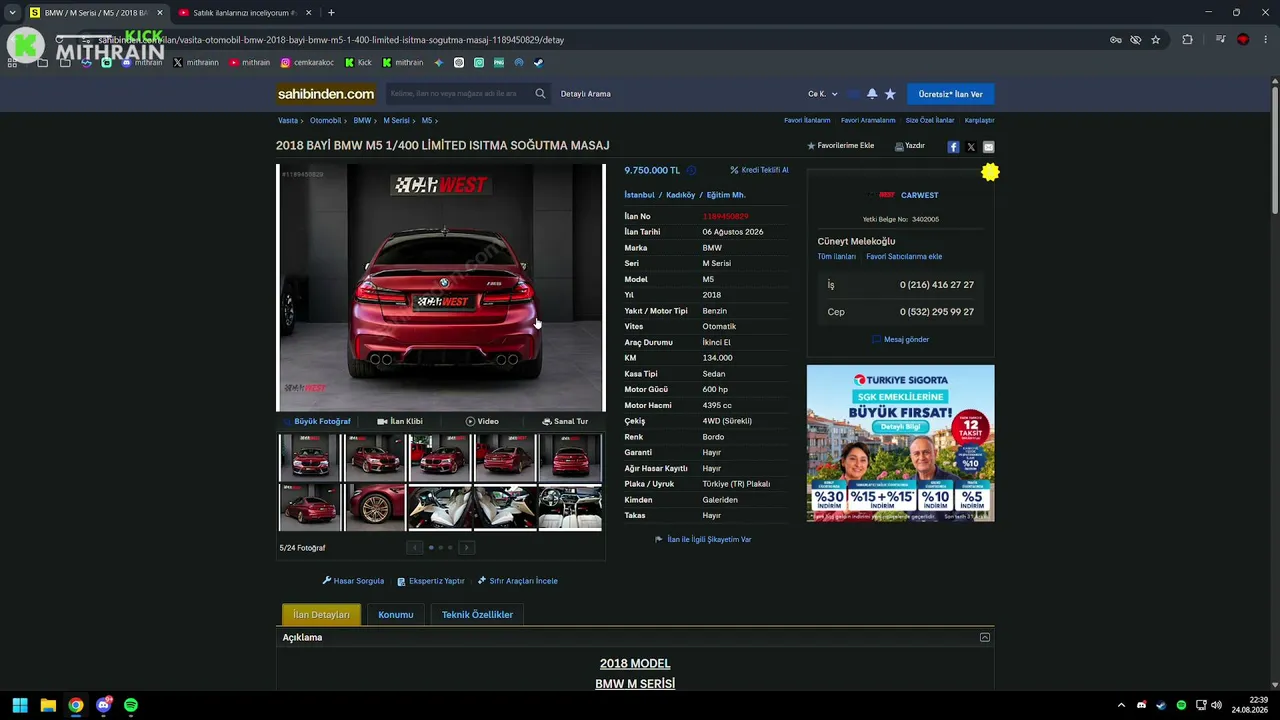1280x720 pixels.
Task: Share the listing on Facebook
Action: pos(953,147)
